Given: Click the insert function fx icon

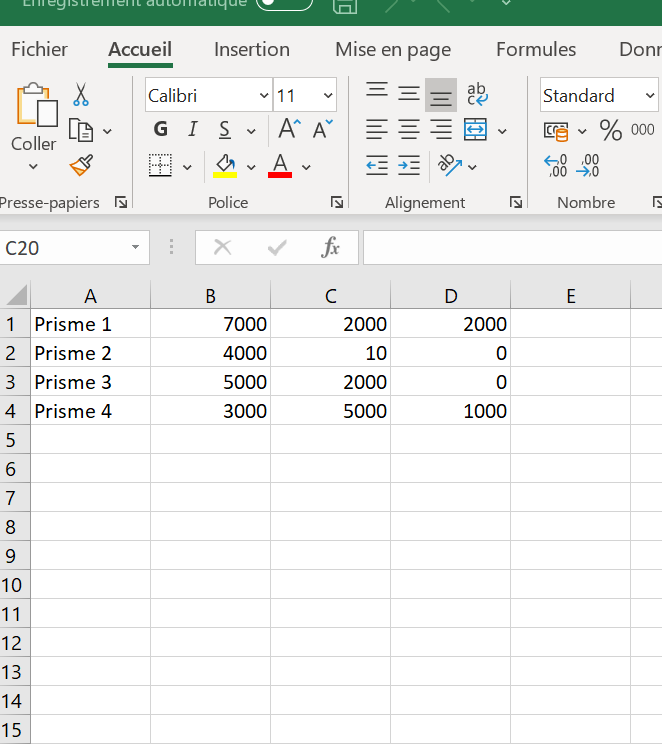Looking at the screenshot, I should point(330,248).
